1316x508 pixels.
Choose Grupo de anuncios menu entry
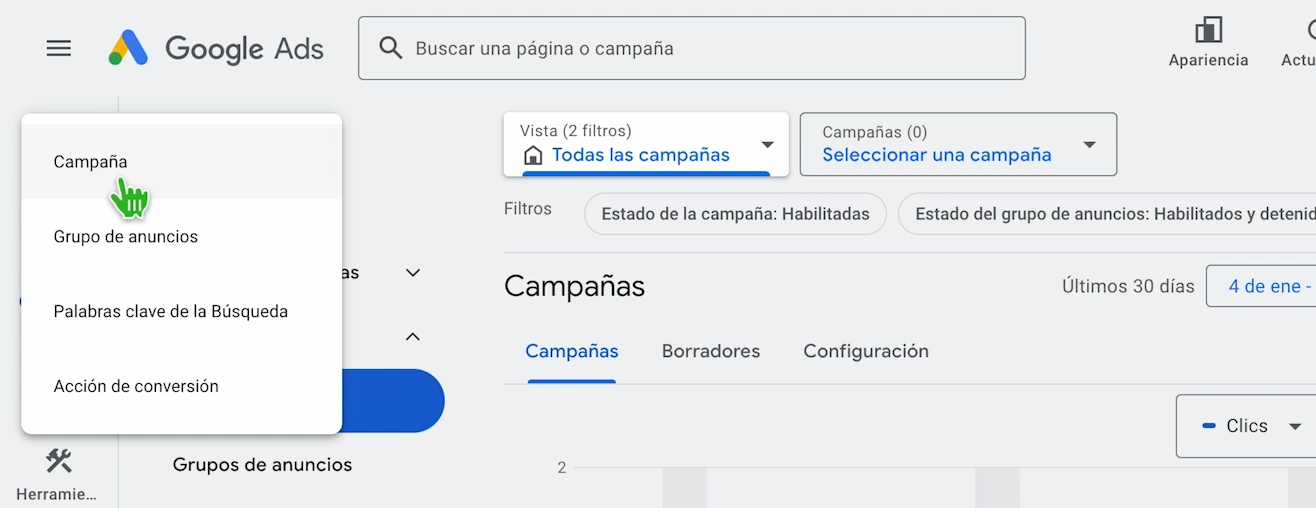tap(126, 237)
